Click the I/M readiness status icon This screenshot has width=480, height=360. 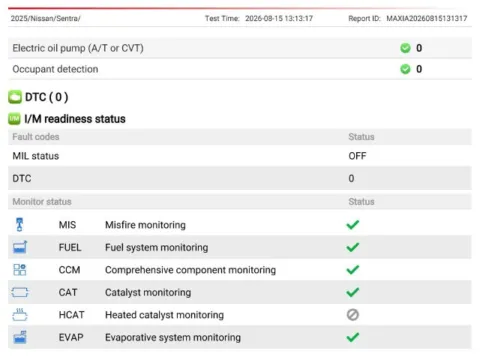tap(14, 119)
